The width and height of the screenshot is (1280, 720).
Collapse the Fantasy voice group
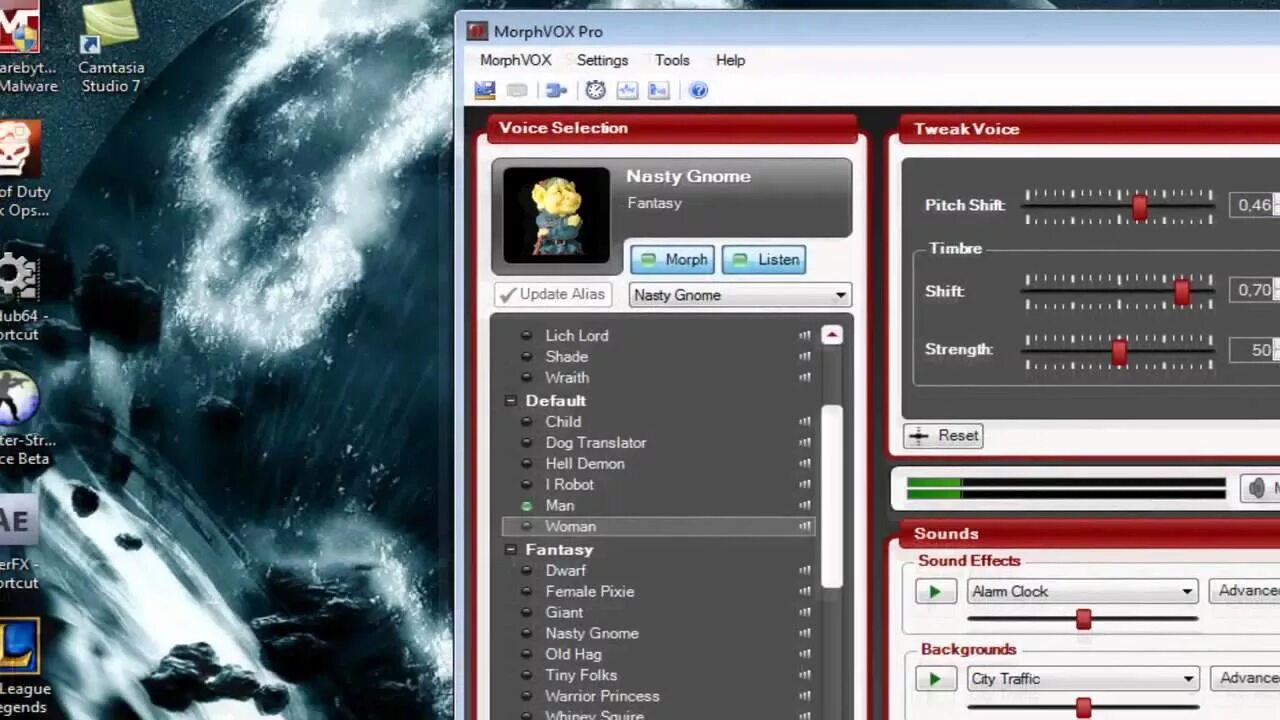point(510,550)
